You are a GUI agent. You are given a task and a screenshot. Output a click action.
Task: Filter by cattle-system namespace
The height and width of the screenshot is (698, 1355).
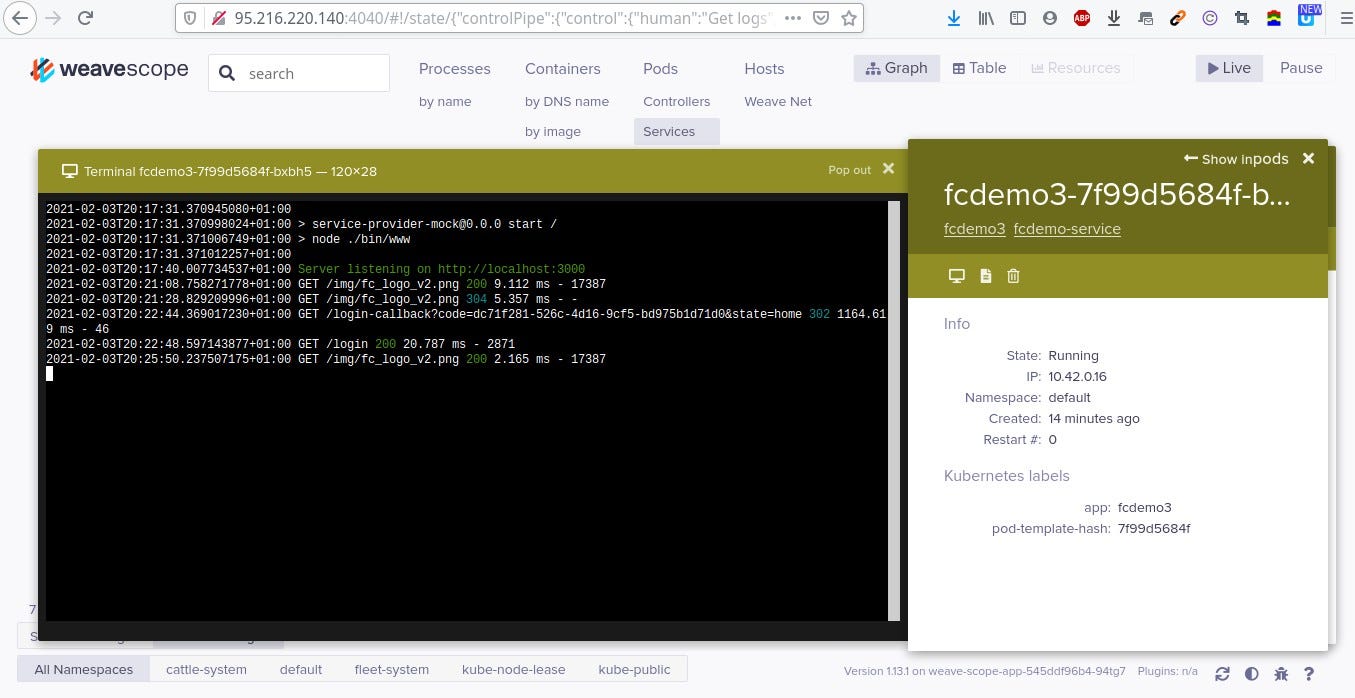(x=206, y=669)
